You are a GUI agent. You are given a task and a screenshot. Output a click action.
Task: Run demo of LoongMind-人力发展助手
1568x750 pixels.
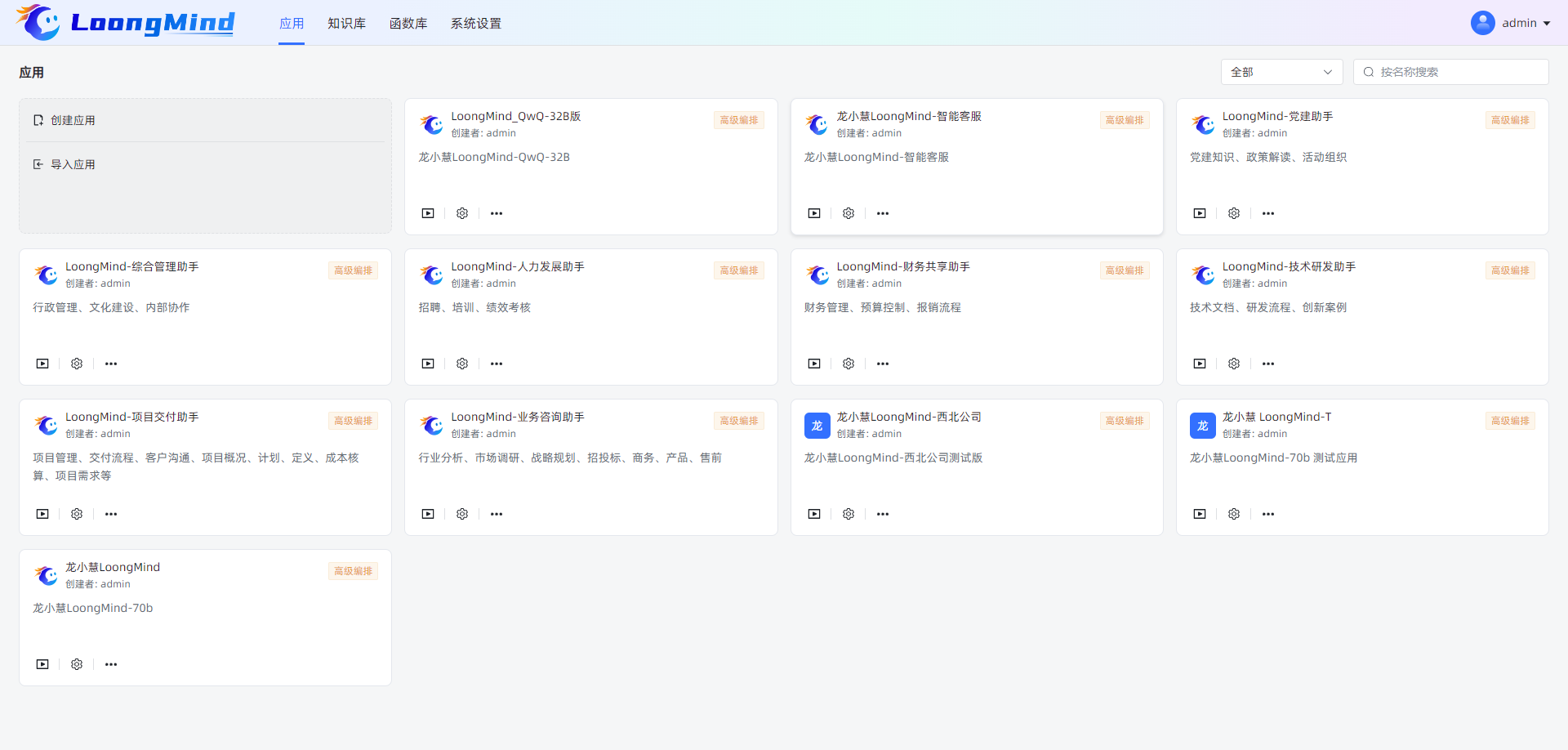click(x=428, y=364)
